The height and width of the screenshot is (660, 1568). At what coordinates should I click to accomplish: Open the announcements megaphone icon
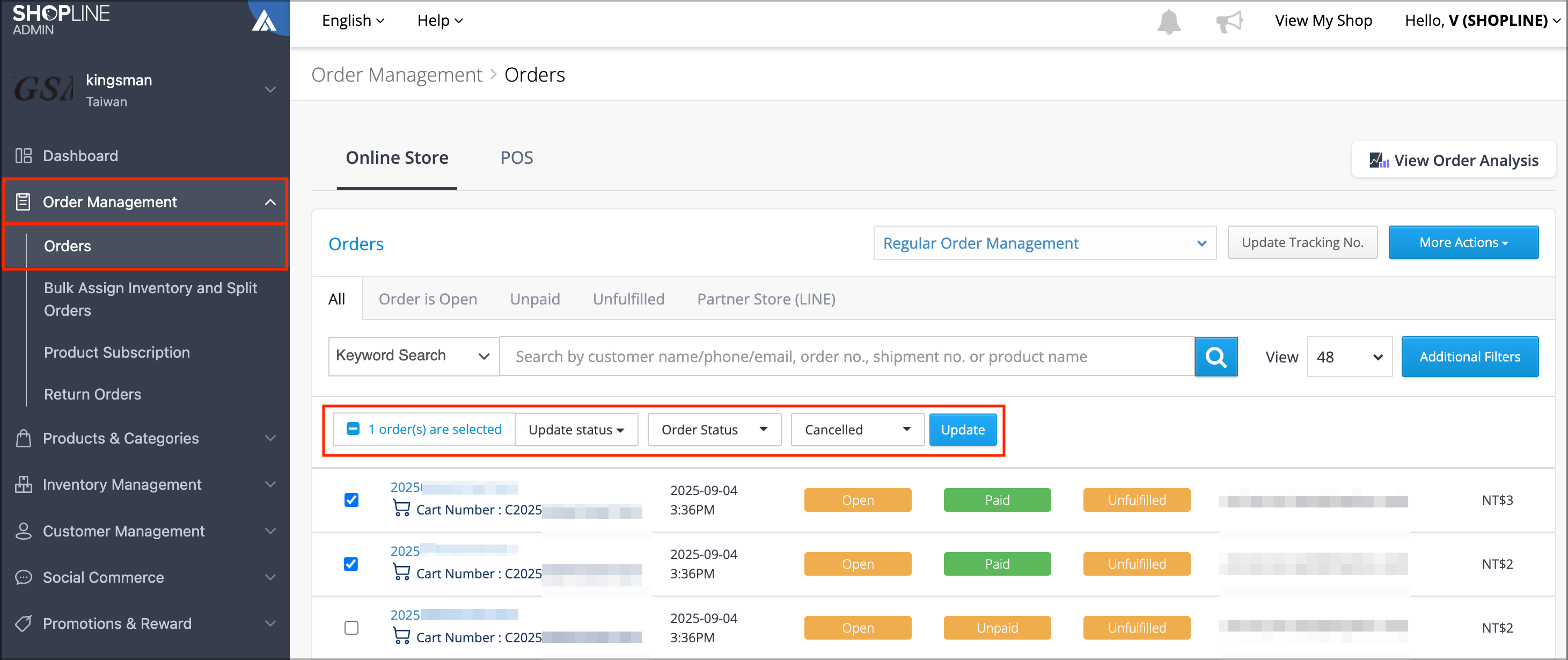[1229, 22]
